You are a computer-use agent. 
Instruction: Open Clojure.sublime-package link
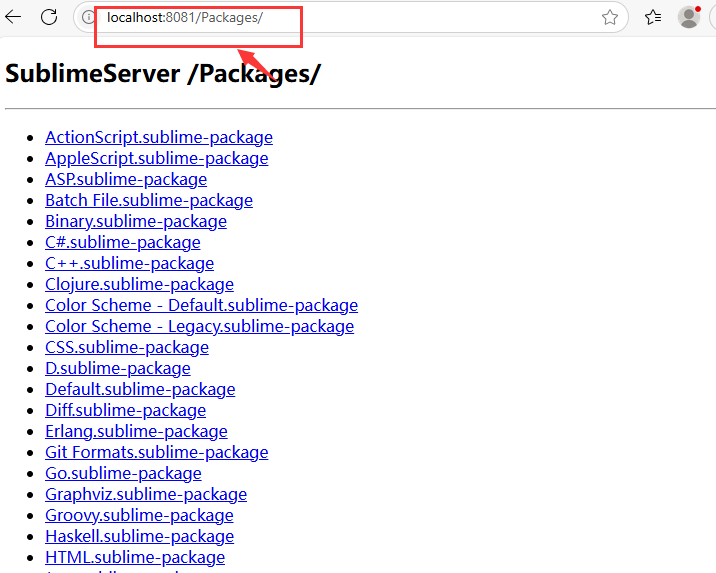[x=139, y=284]
